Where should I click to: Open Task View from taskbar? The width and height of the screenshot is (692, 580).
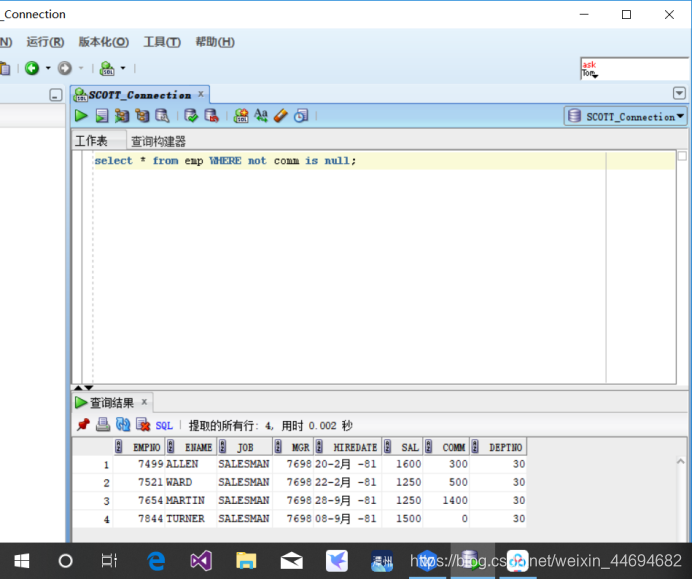pos(109,561)
